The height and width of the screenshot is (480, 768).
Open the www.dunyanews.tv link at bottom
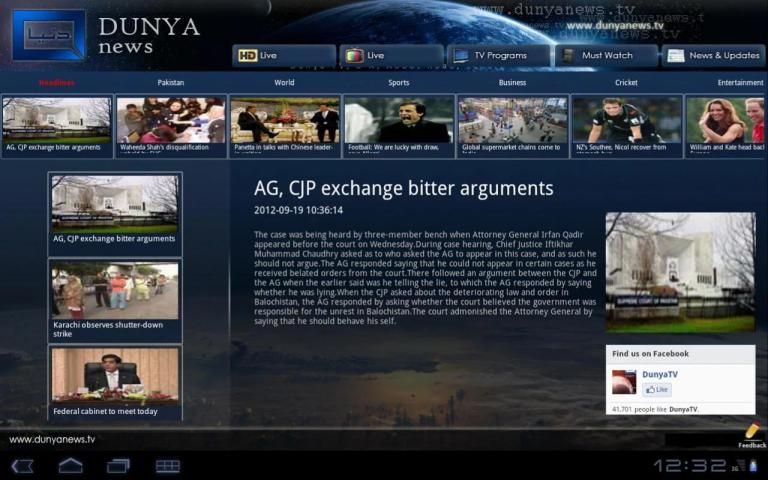(x=52, y=439)
